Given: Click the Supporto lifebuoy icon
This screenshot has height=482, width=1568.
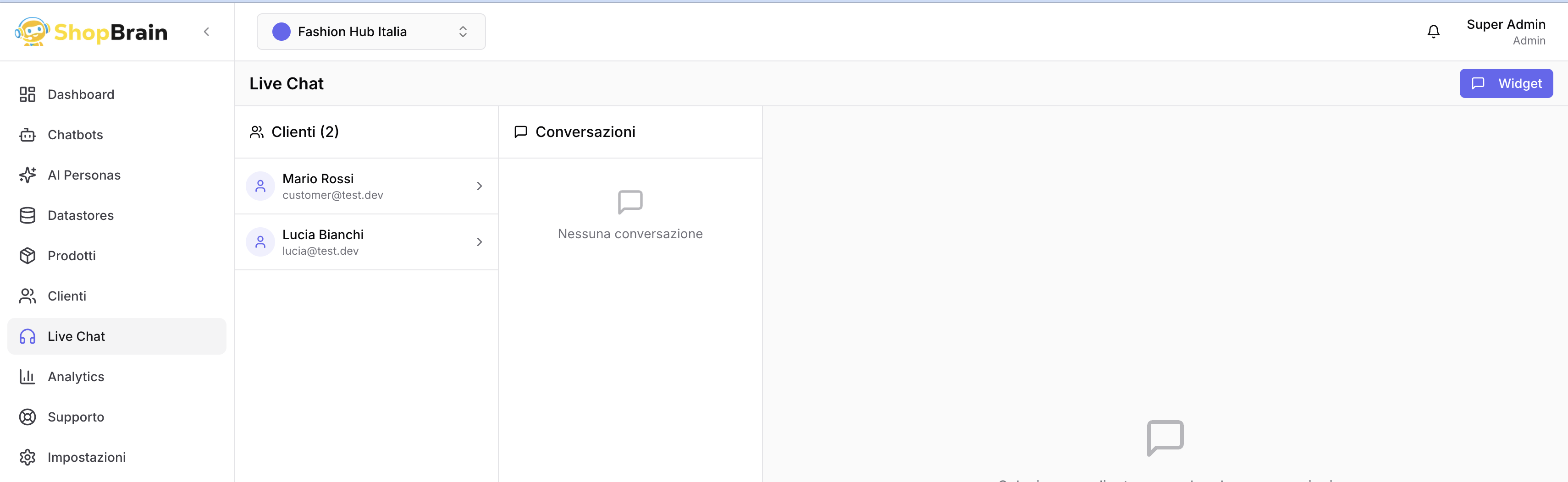Looking at the screenshot, I should point(28,417).
